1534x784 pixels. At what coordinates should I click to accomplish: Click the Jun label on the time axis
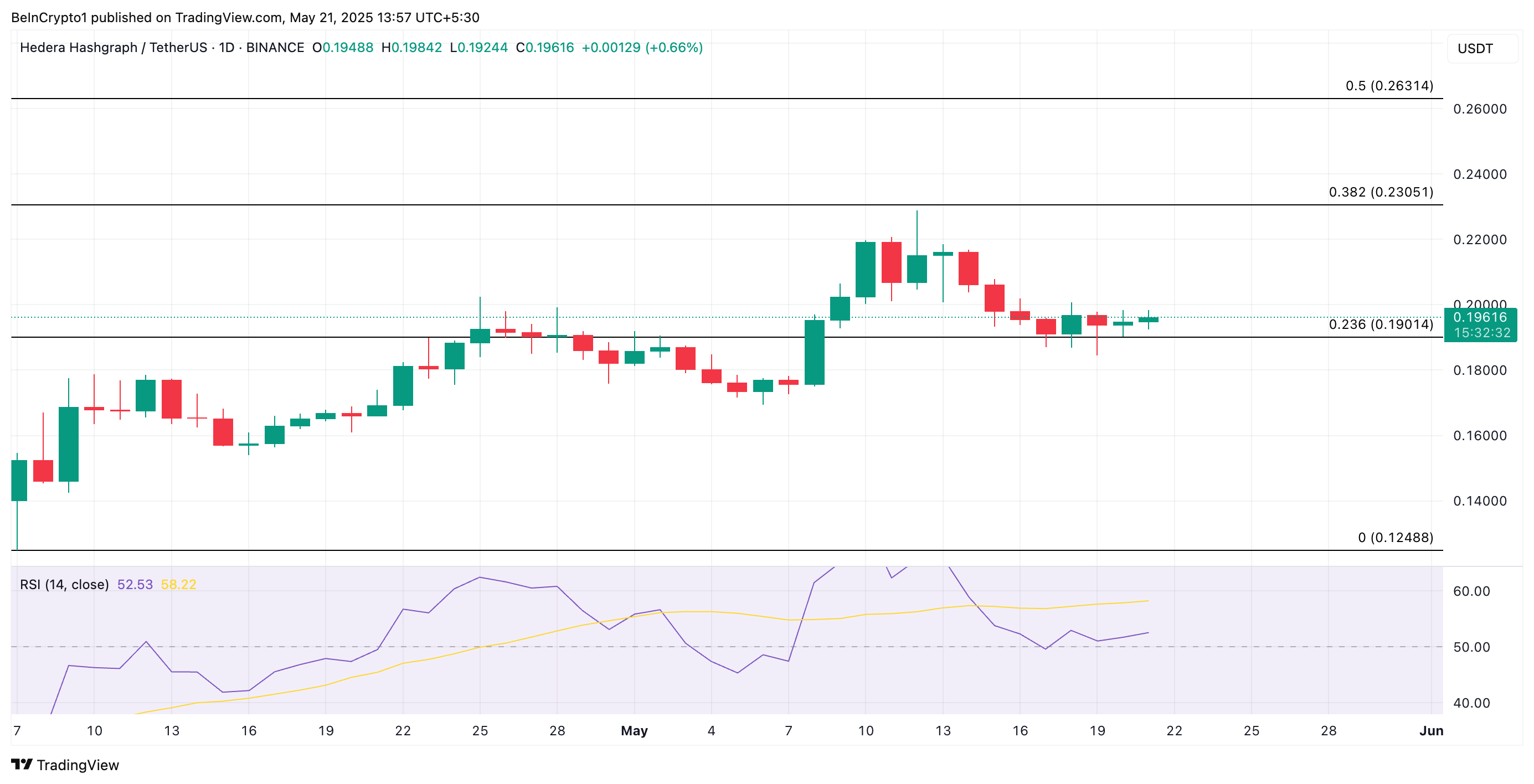tap(1430, 730)
